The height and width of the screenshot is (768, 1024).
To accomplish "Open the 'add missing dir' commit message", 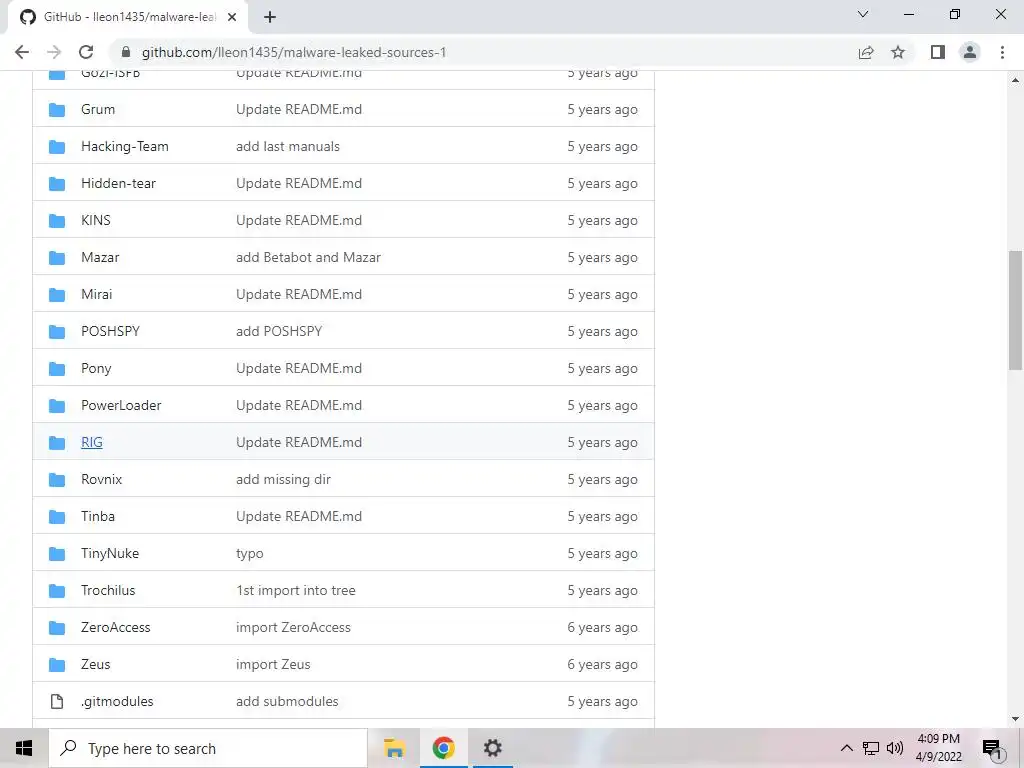I will coord(283,480).
